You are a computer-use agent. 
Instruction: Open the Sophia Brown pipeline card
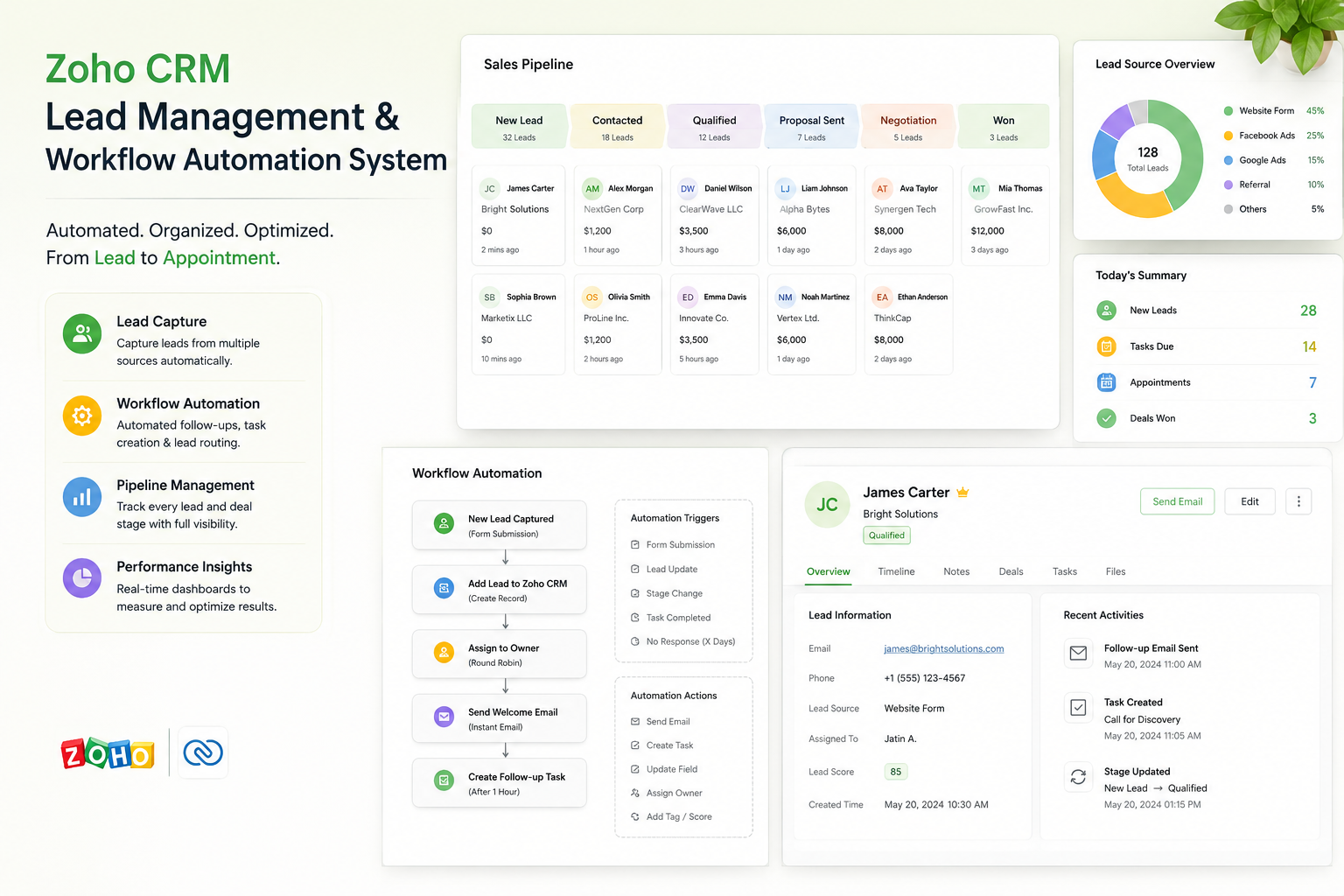(518, 325)
